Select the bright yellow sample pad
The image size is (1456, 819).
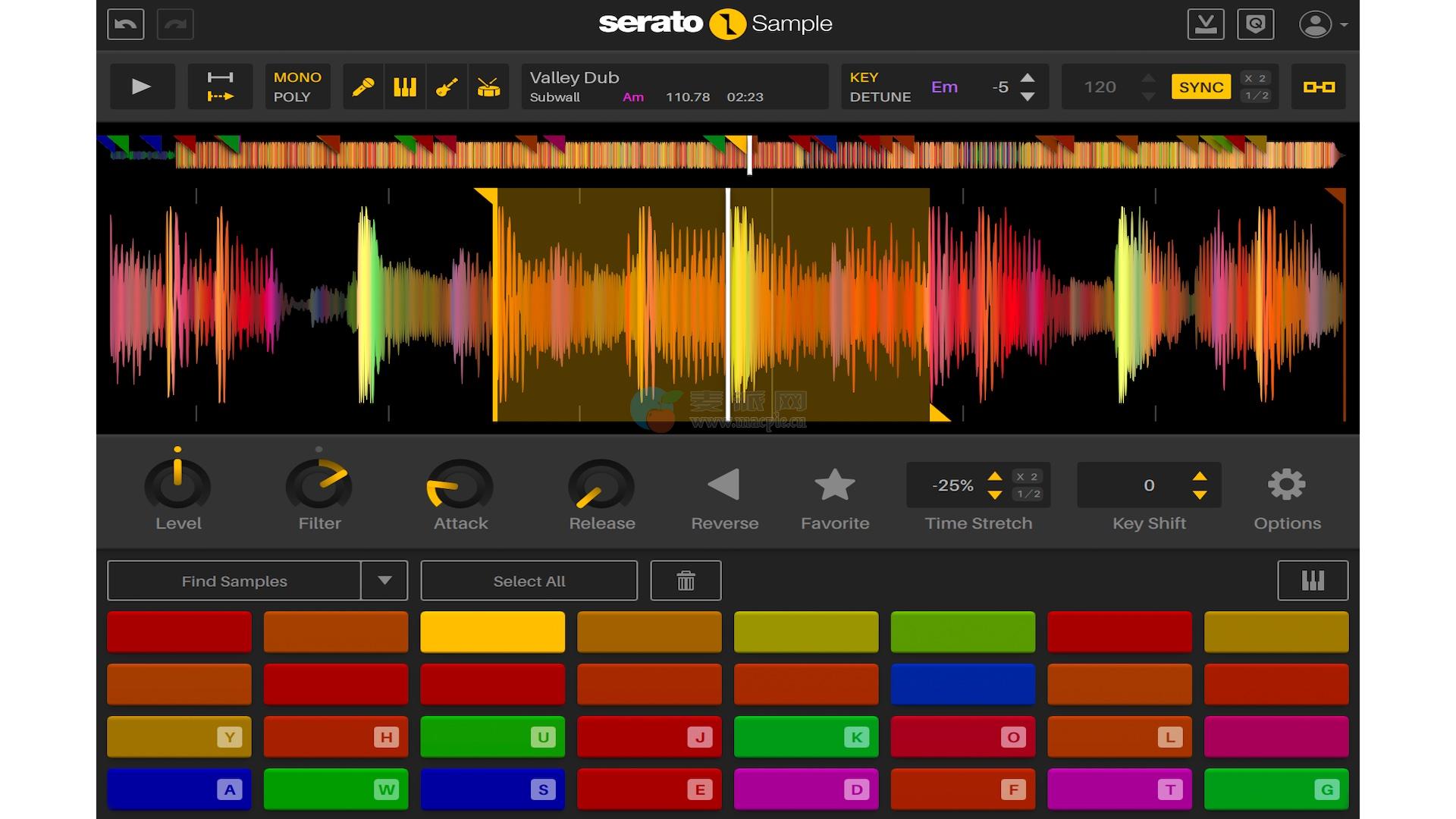coord(492,632)
